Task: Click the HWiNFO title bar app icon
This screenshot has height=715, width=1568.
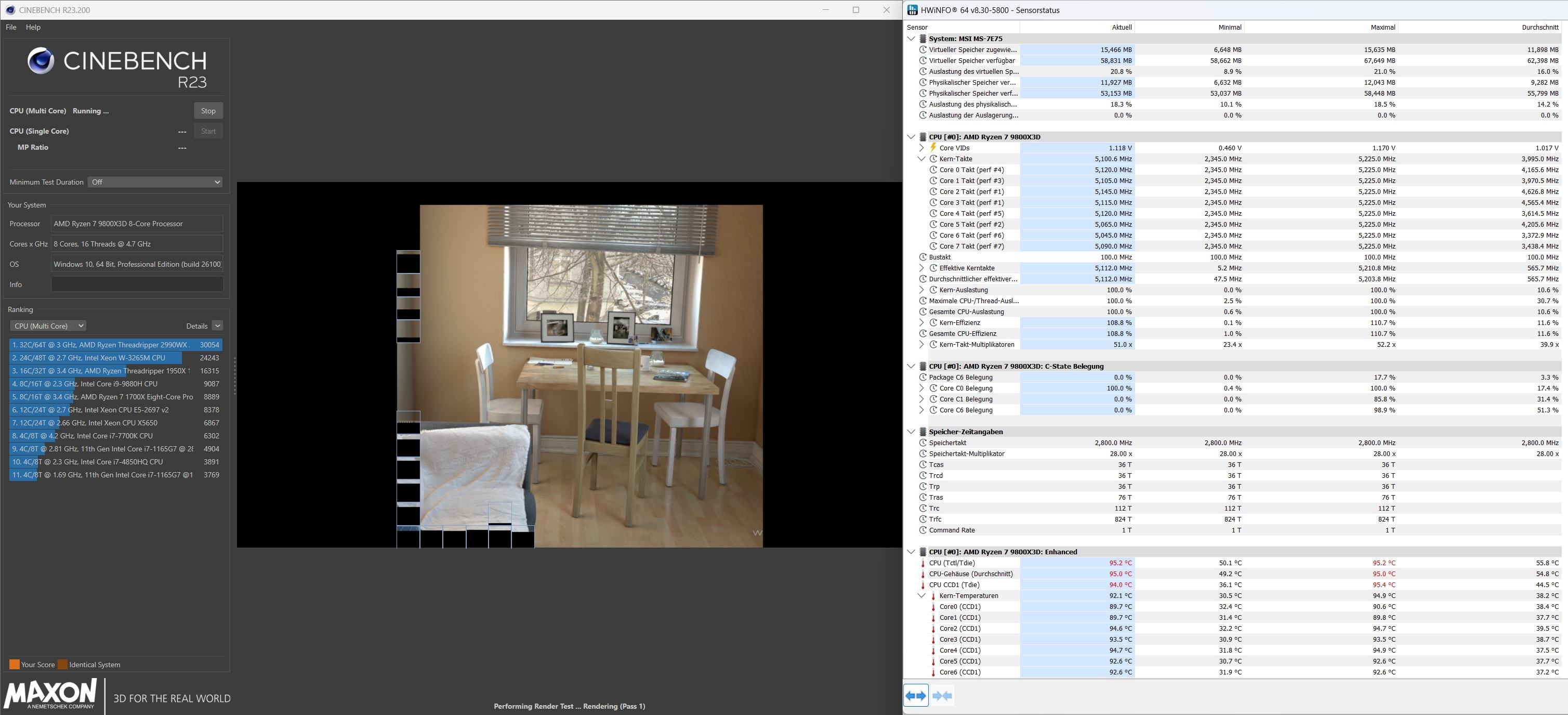Action: (913, 10)
